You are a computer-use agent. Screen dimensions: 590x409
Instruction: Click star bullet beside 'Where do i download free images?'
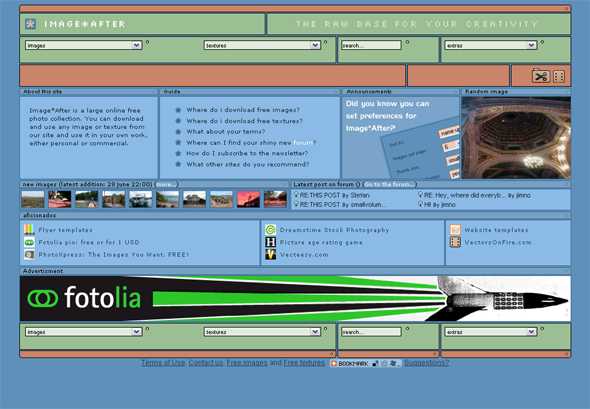(x=178, y=110)
